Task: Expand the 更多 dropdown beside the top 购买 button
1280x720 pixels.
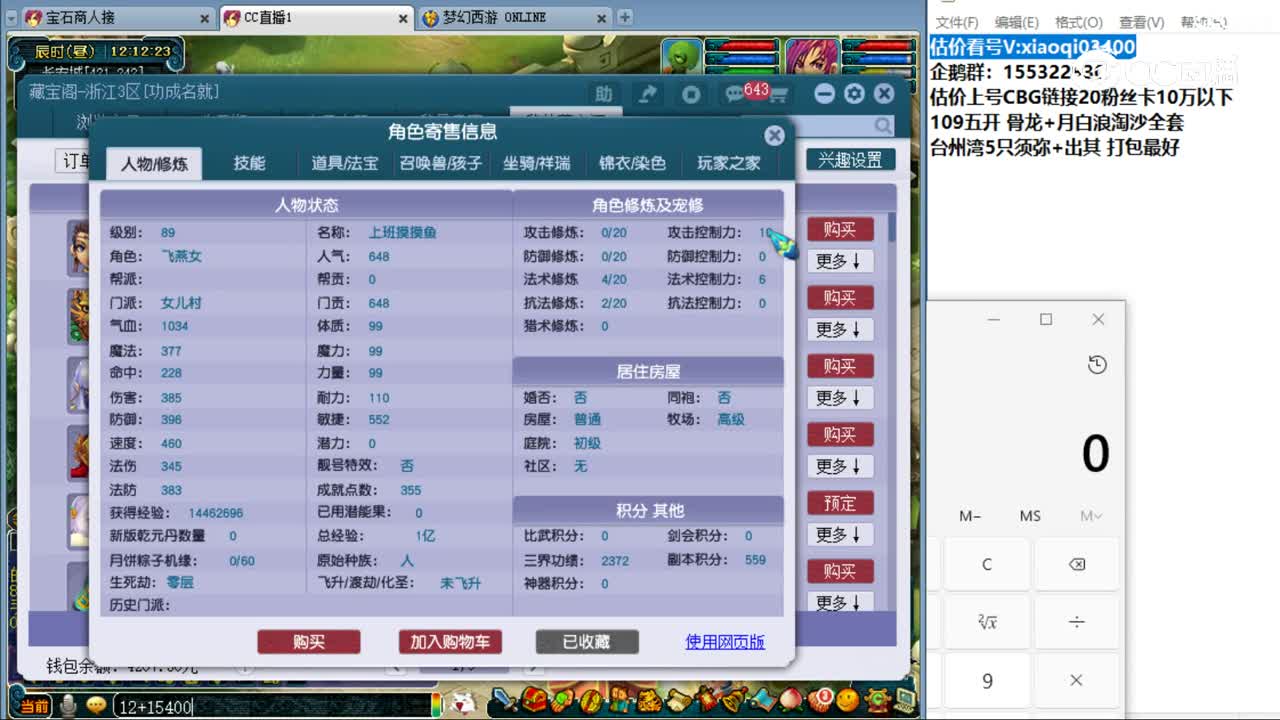Action: 840,261
